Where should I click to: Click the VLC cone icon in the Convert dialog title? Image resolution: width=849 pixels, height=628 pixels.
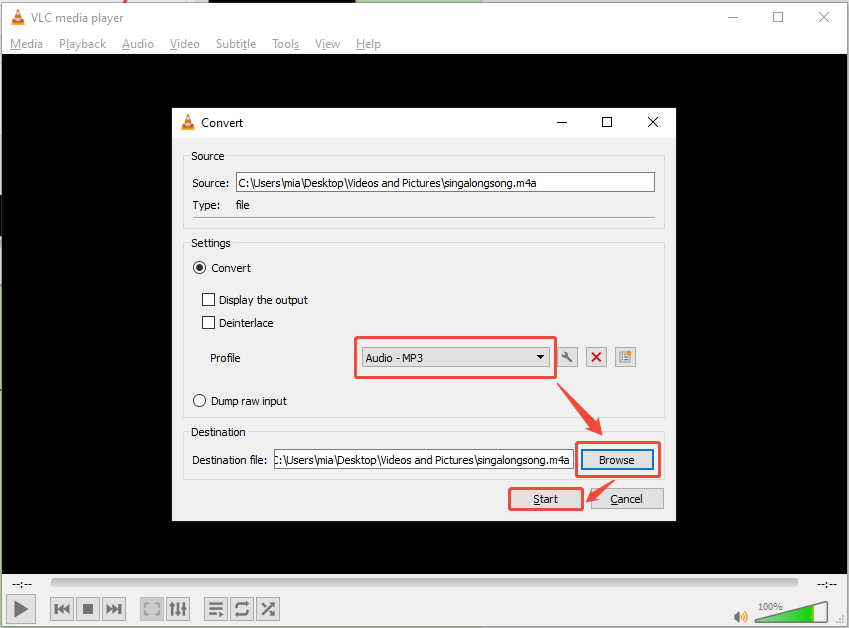tap(187, 122)
